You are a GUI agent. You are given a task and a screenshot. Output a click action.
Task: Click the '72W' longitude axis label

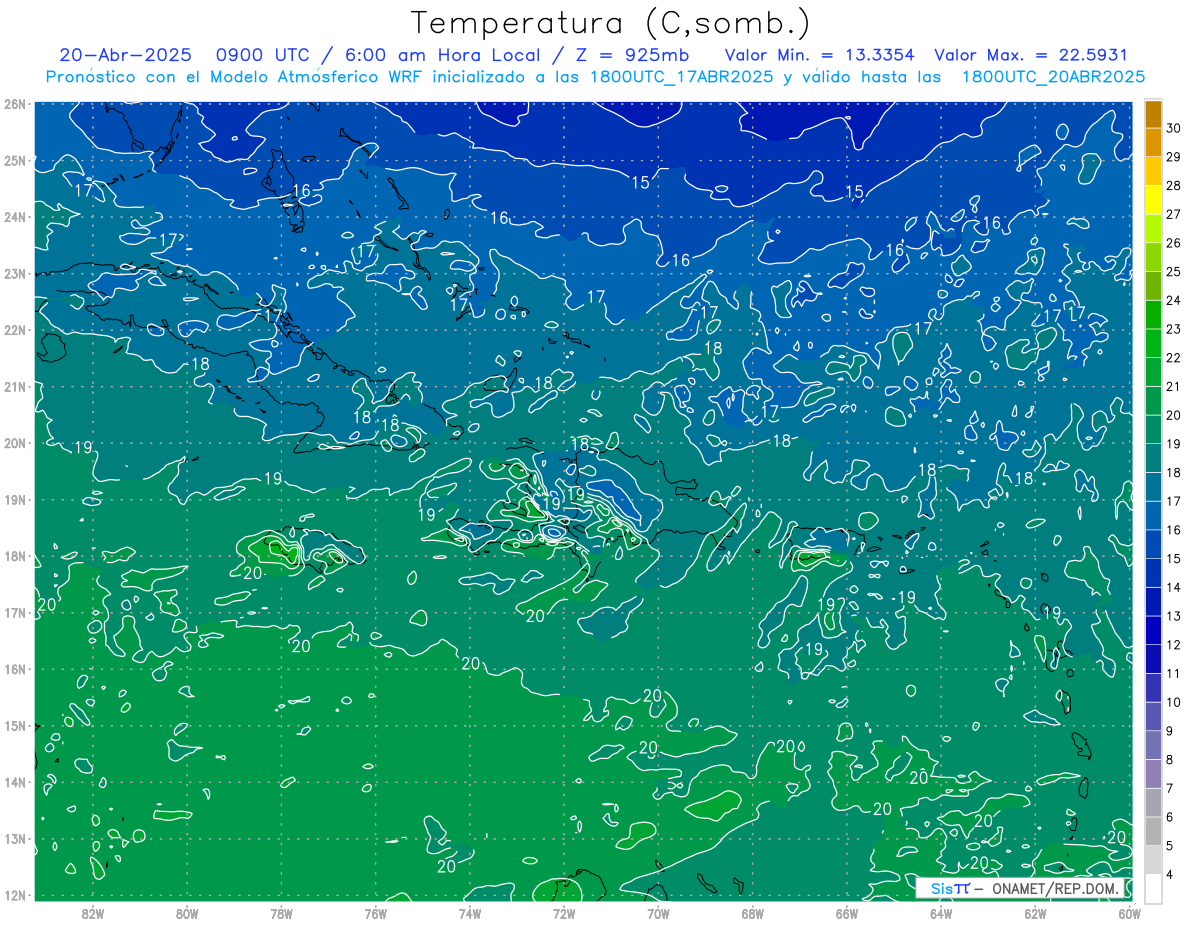click(x=564, y=913)
